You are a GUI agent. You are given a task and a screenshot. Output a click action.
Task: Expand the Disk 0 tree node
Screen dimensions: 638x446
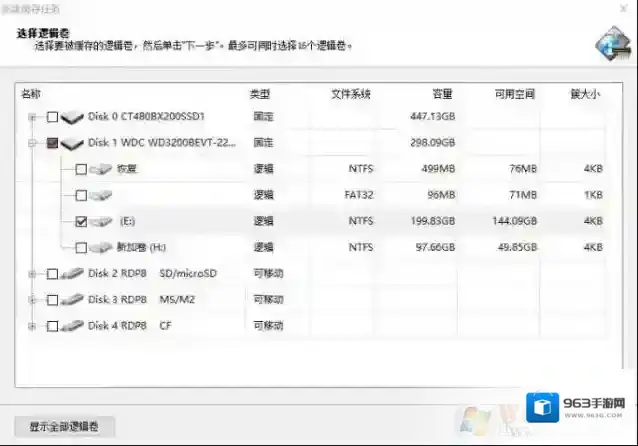pyautogui.click(x=34, y=118)
